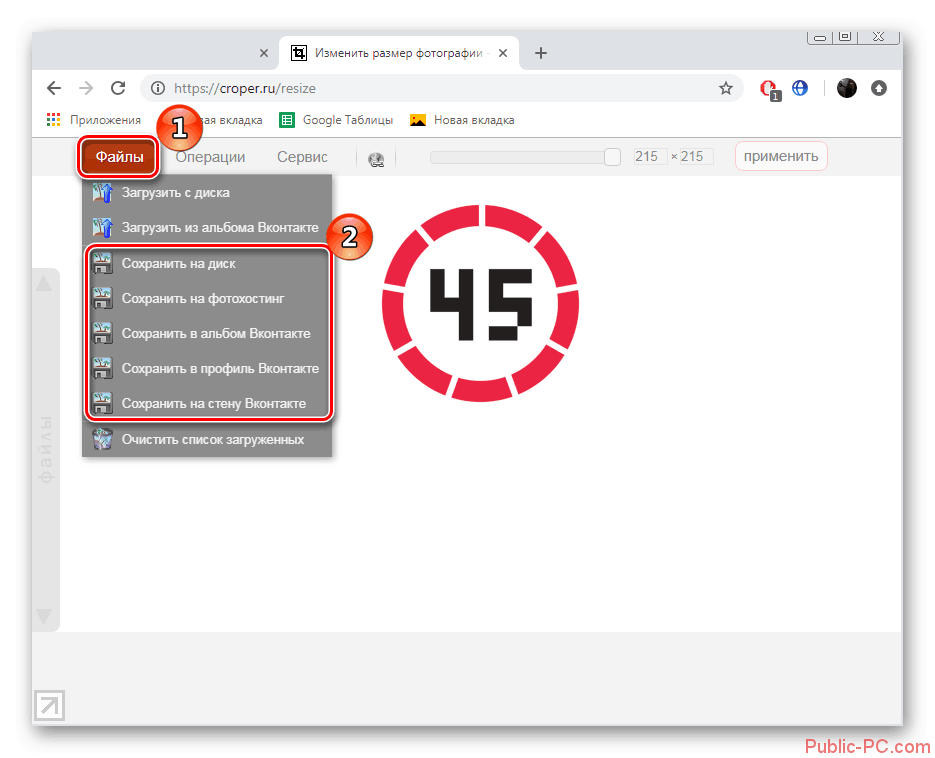
Task: Click save icon beside Сохранить на стену Вконтакте
Action: [x=103, y=404]
